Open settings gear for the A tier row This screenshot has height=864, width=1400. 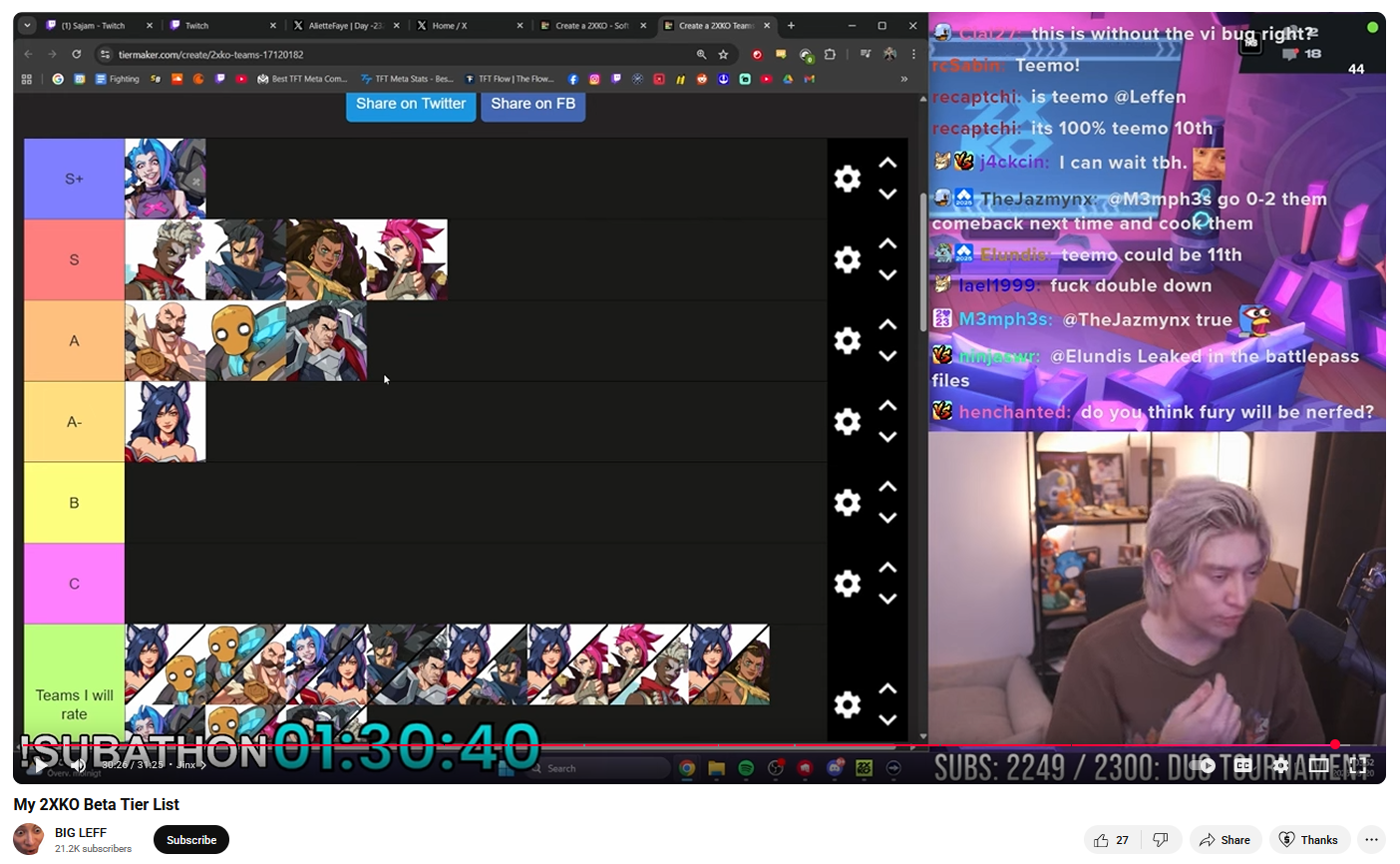pos(847,340)
